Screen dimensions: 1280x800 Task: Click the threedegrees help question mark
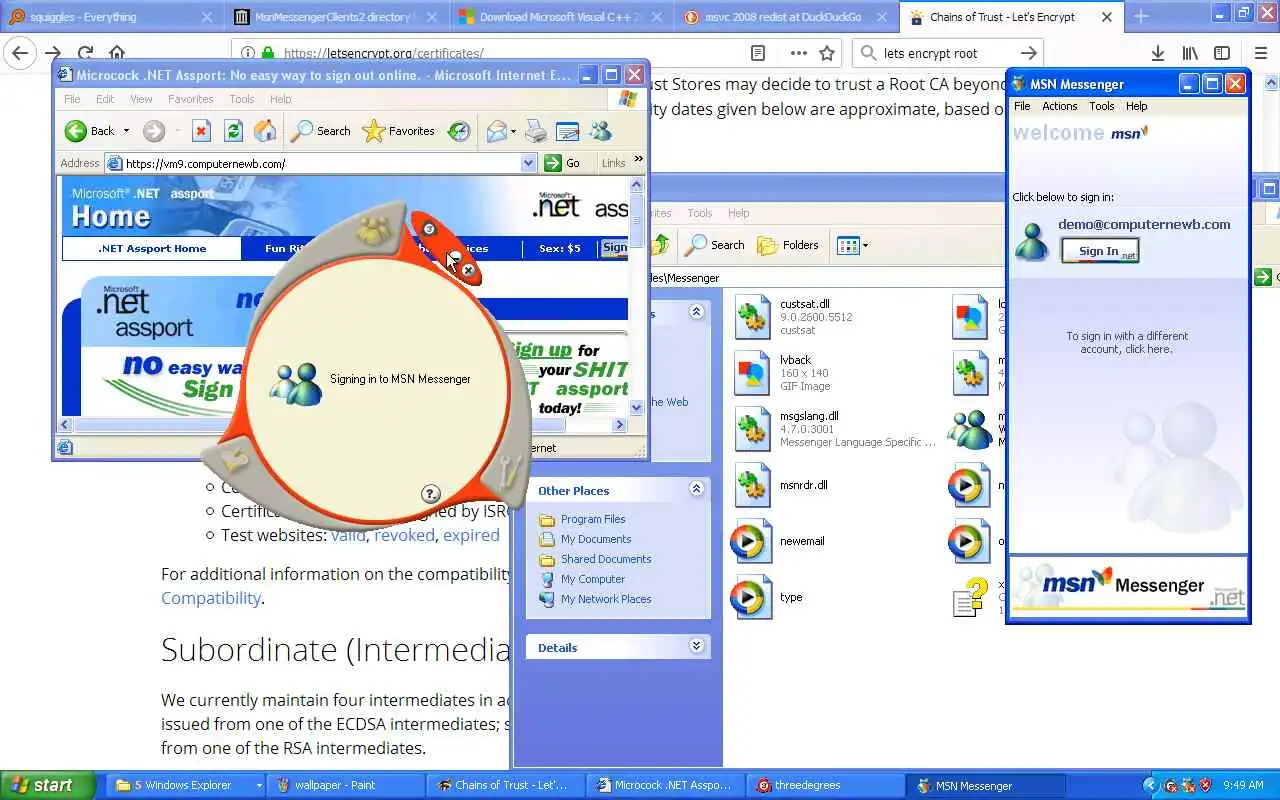click(430, 493)
